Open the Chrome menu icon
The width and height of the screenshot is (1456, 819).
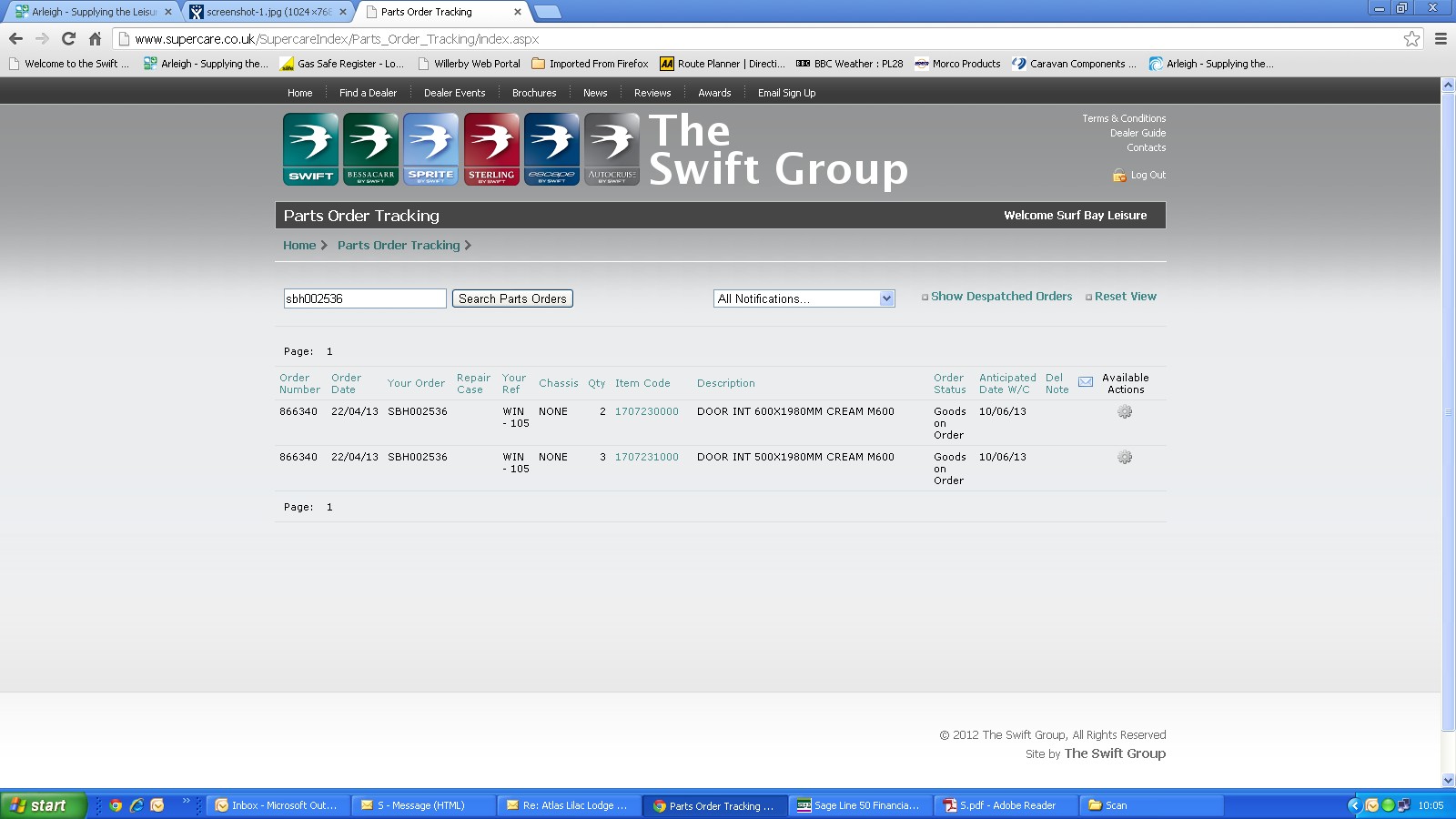point(1441,38)
